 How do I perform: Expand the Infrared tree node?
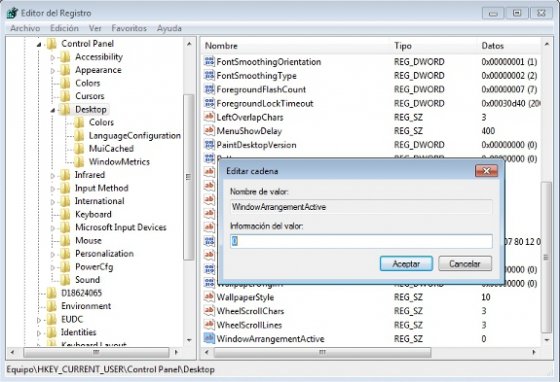point(52,176)
